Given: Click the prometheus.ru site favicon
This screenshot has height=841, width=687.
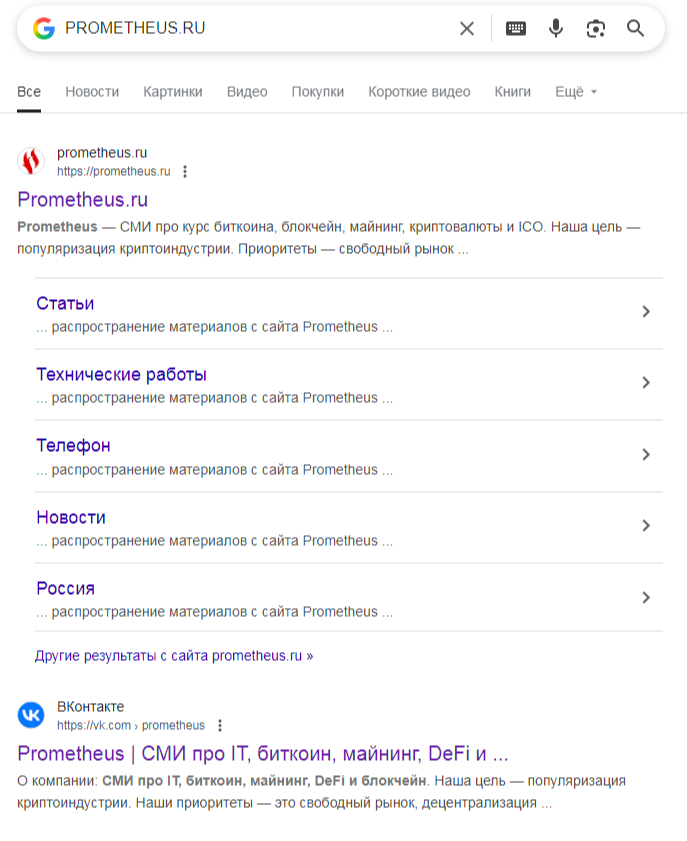Looking at the screenshot, I should tap(31, 161).
